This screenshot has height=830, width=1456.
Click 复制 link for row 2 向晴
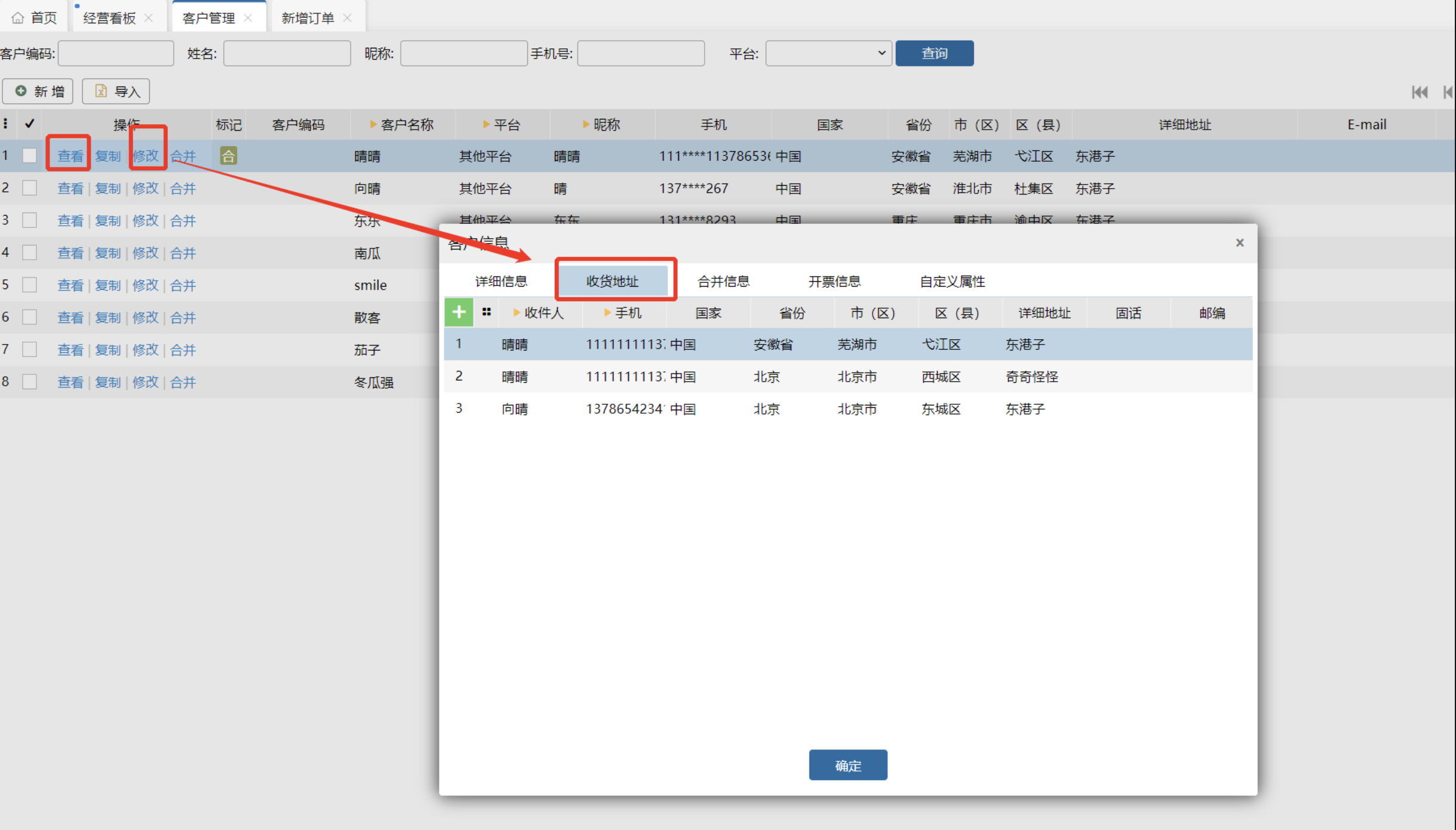click(108, 188)
